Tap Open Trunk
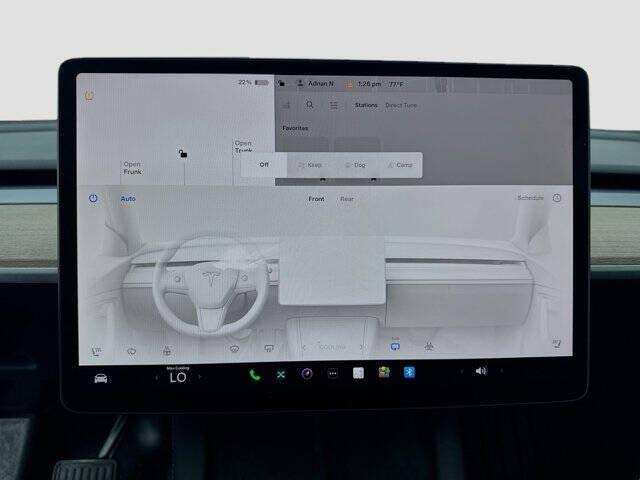The height and width of the screenshot is (480, 640). pos(243,147)
